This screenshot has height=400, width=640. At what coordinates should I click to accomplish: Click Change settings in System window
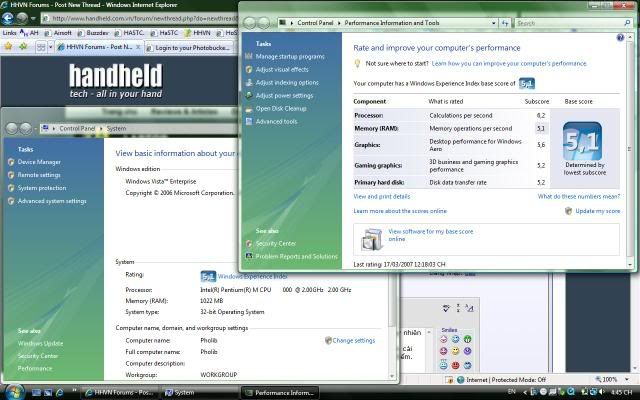(x=353, y=340)
